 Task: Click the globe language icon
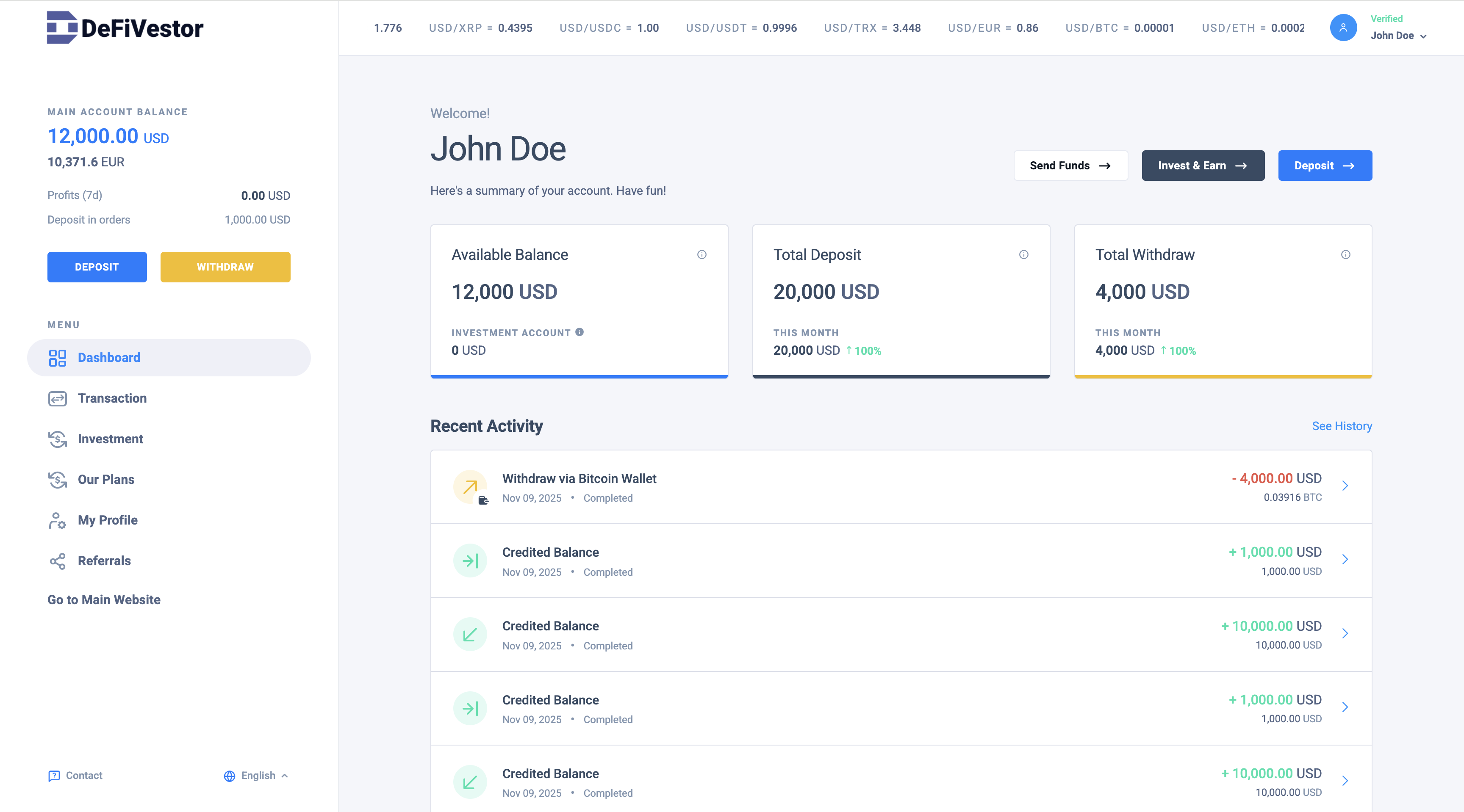230,776
